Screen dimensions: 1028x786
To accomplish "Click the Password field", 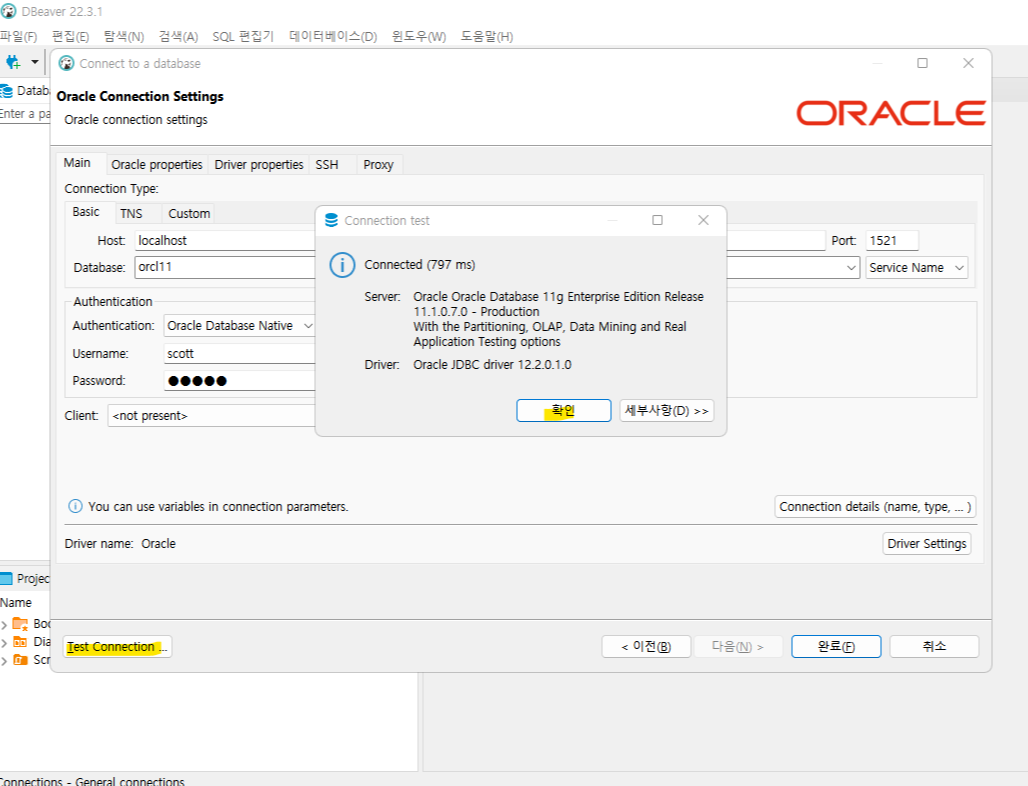I will coord(239,380).
